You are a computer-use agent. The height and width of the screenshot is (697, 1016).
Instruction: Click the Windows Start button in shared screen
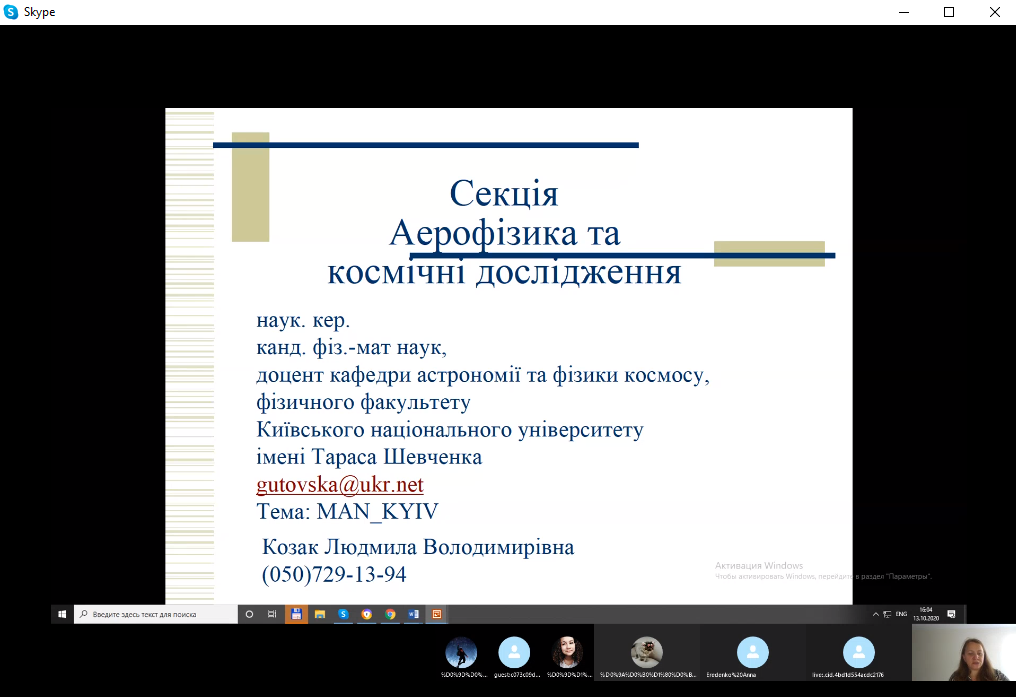[62, 614]
